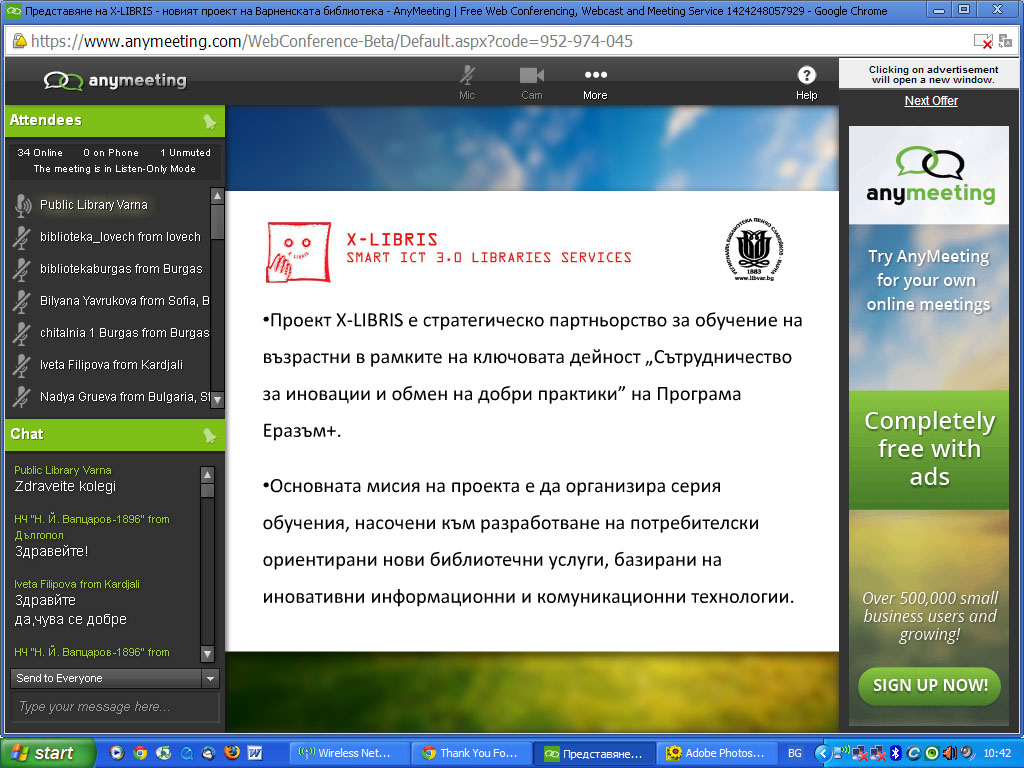Click the AnyMeeting logo in the header

115,80
